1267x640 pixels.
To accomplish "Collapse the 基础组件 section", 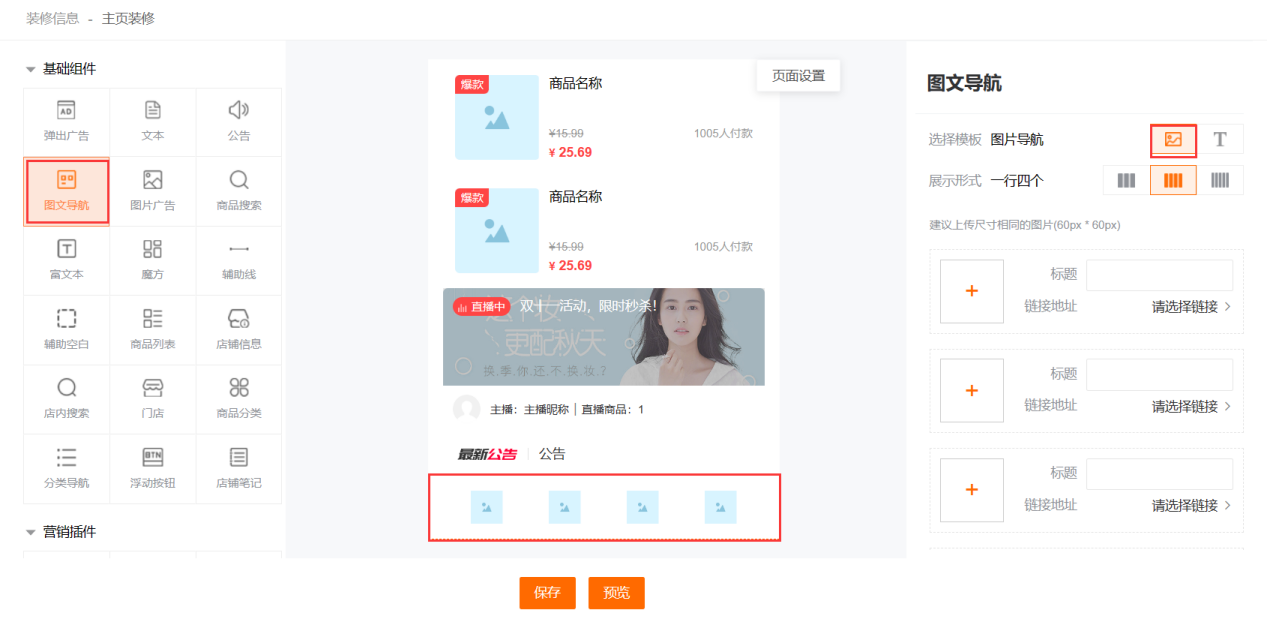I will point(31,69).
